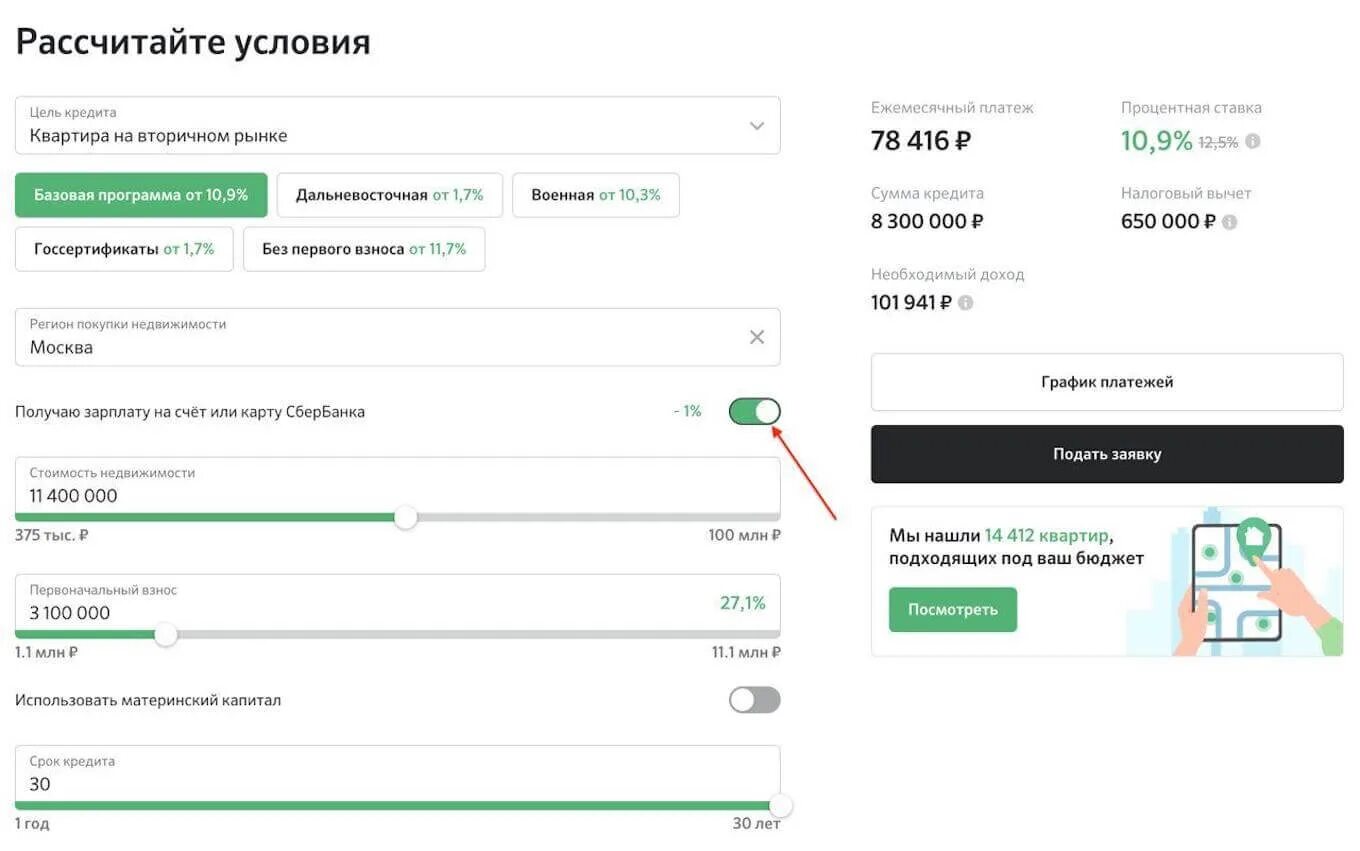
Task: Click info icon next to interest rate
Action: coord(1253,142)
